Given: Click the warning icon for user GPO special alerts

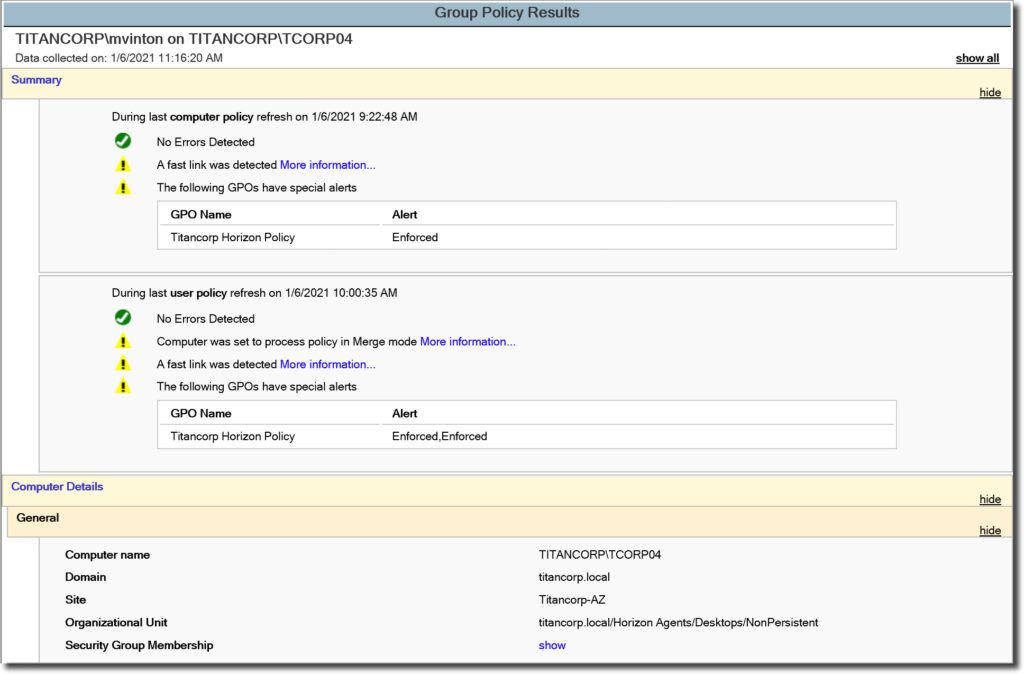Looking at the screenshot, I should (123, 387).
